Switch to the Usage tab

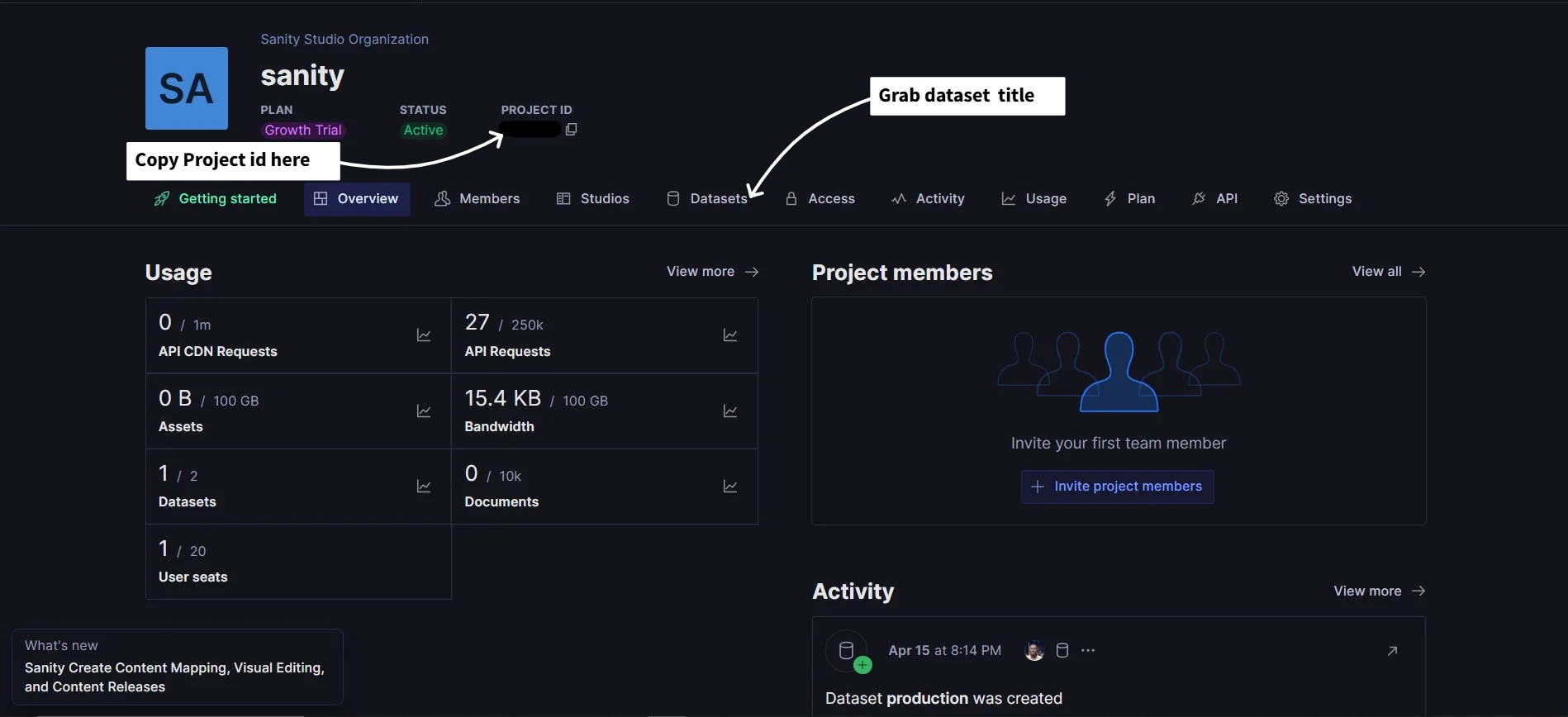tap(1034, 199)
